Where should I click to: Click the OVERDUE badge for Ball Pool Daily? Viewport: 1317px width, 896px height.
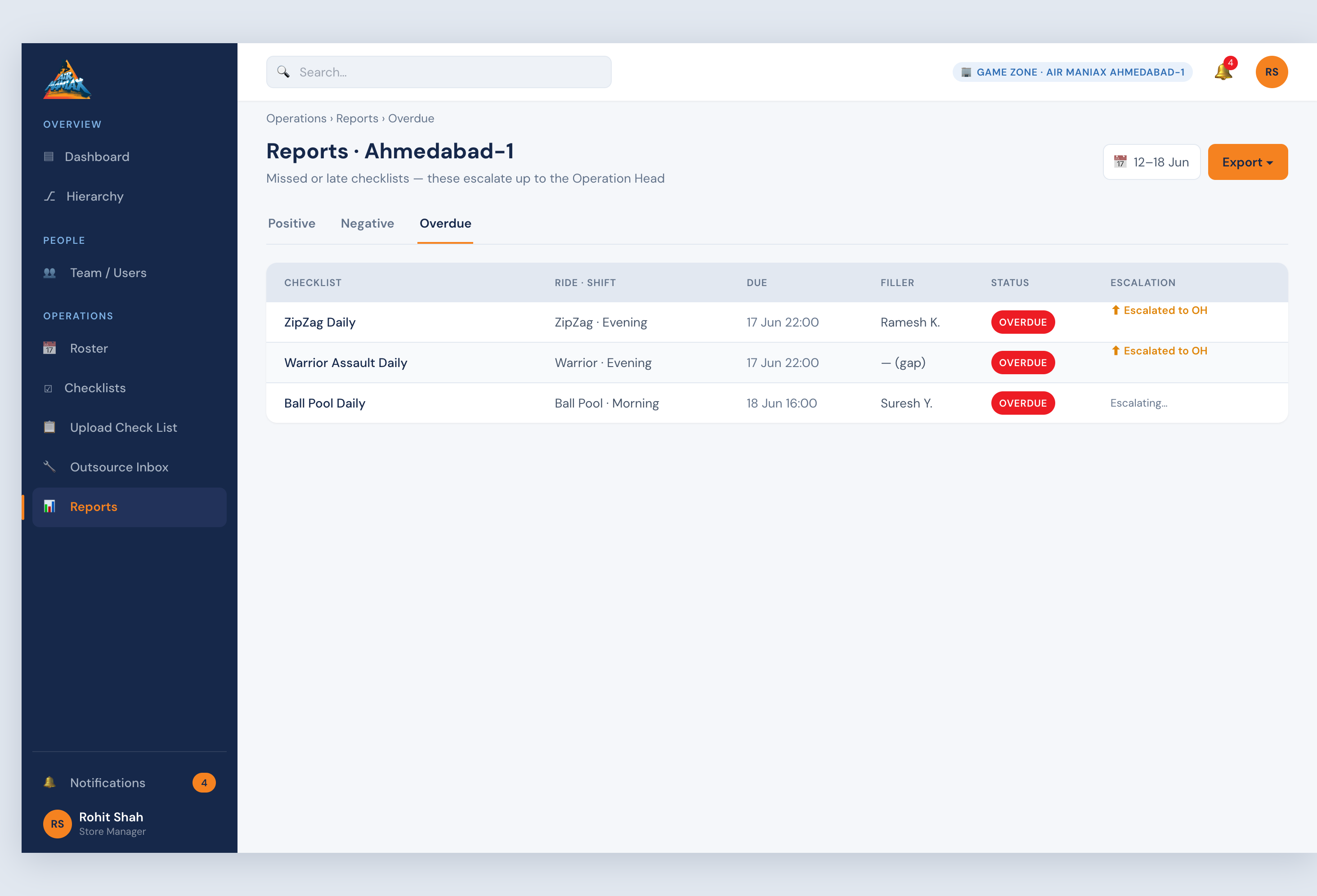coord(1022,403)
